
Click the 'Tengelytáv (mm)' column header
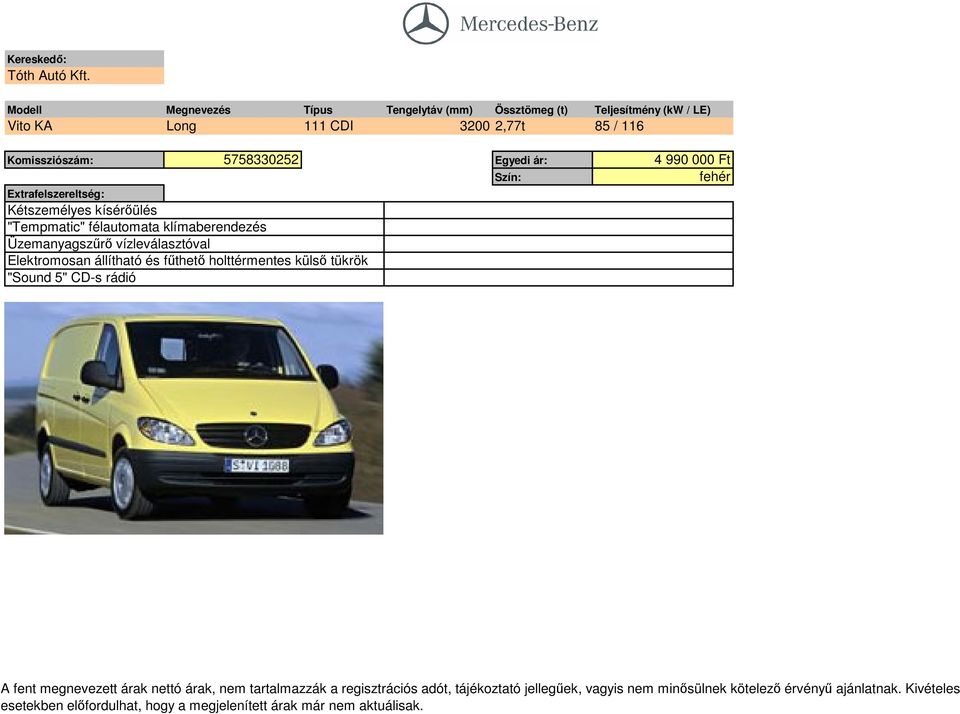(x=429, y=110)
